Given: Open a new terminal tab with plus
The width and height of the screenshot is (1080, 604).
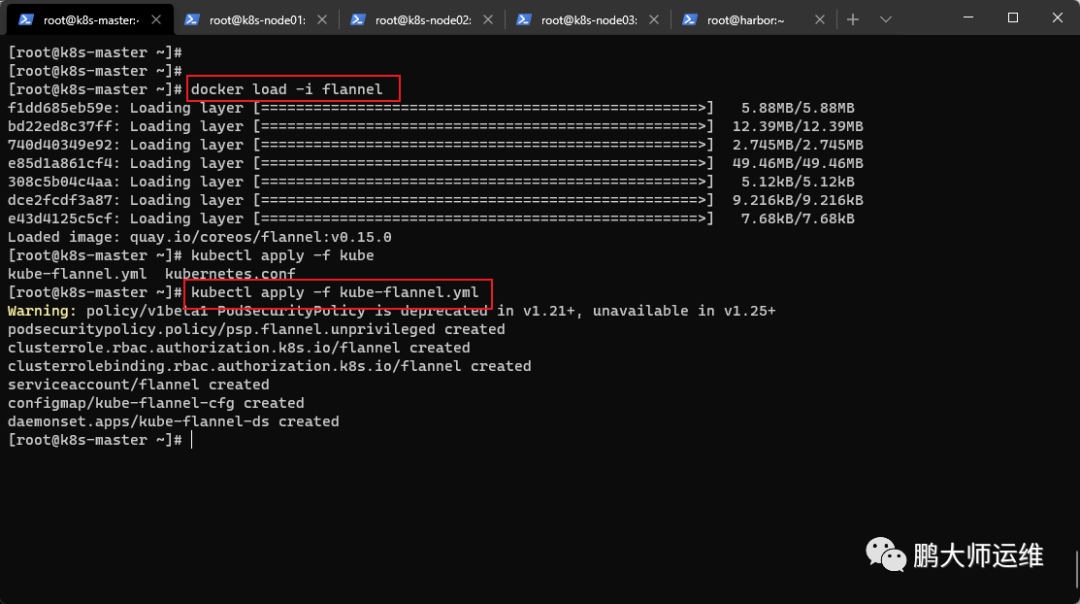Looking at the screenshot, I should (853, 20).
